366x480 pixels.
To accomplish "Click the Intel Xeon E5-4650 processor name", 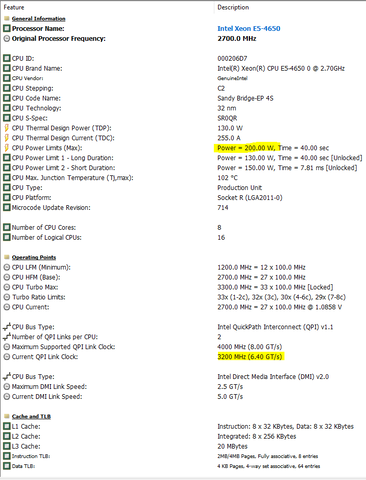I will [x=249, y=28].
